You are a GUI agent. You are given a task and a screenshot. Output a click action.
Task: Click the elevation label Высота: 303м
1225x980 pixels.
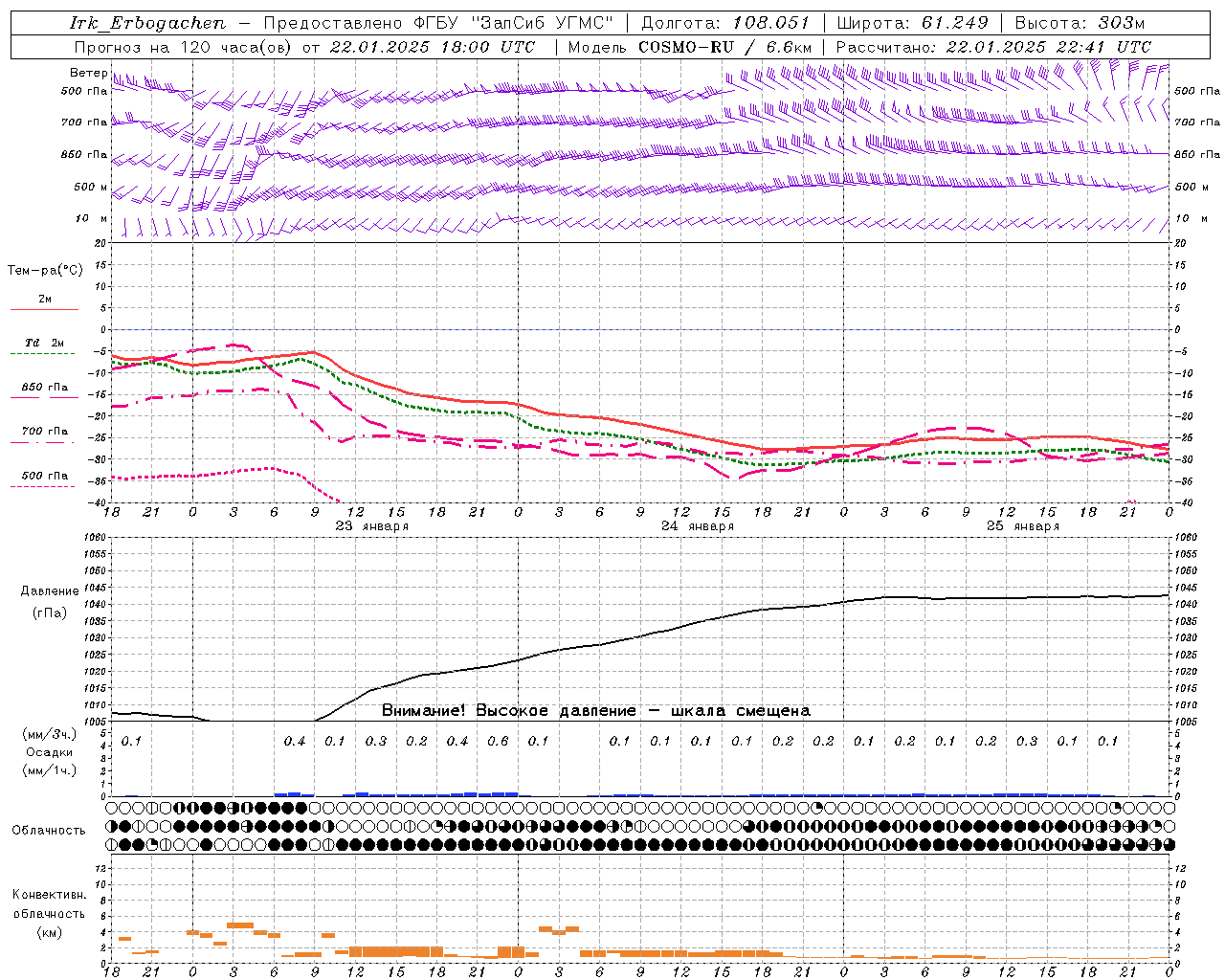[x=1080, y=23]
